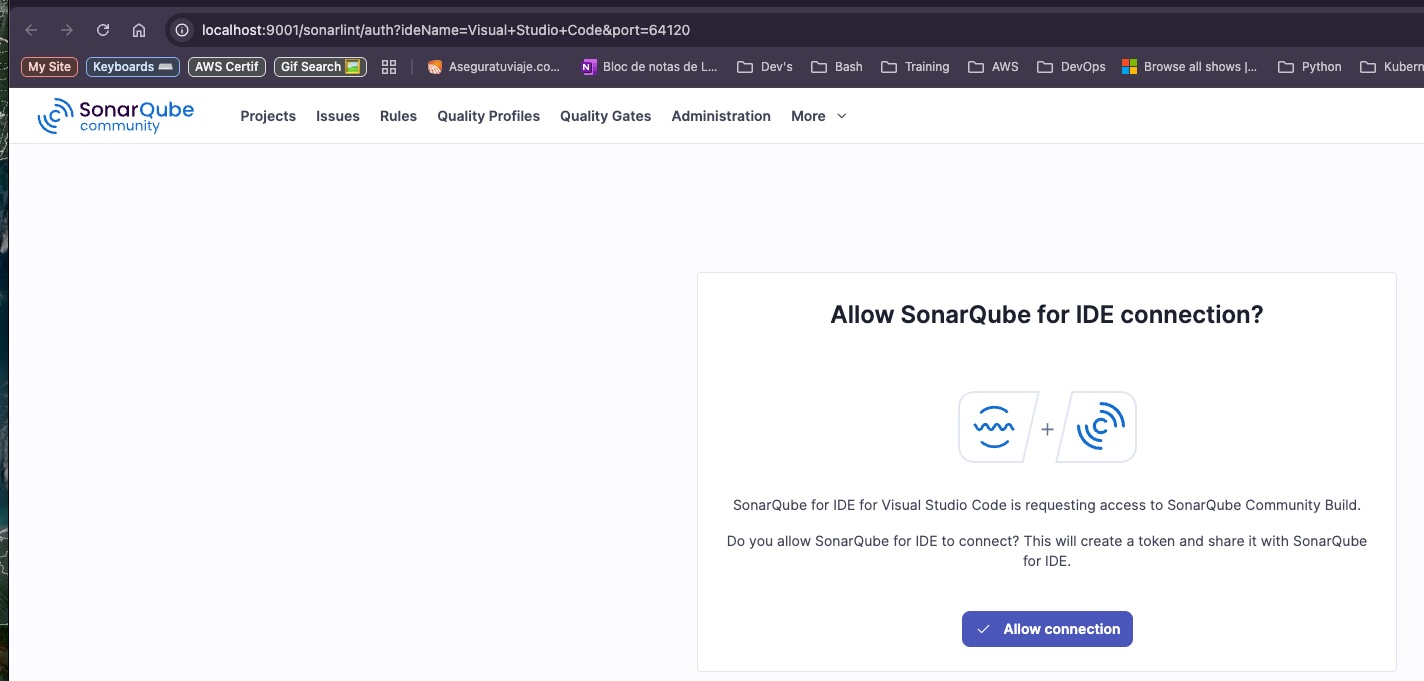The width and height of the screenshot is (1424, 681).
Task: Go to browser home page icon
Action: coord(139,30)
